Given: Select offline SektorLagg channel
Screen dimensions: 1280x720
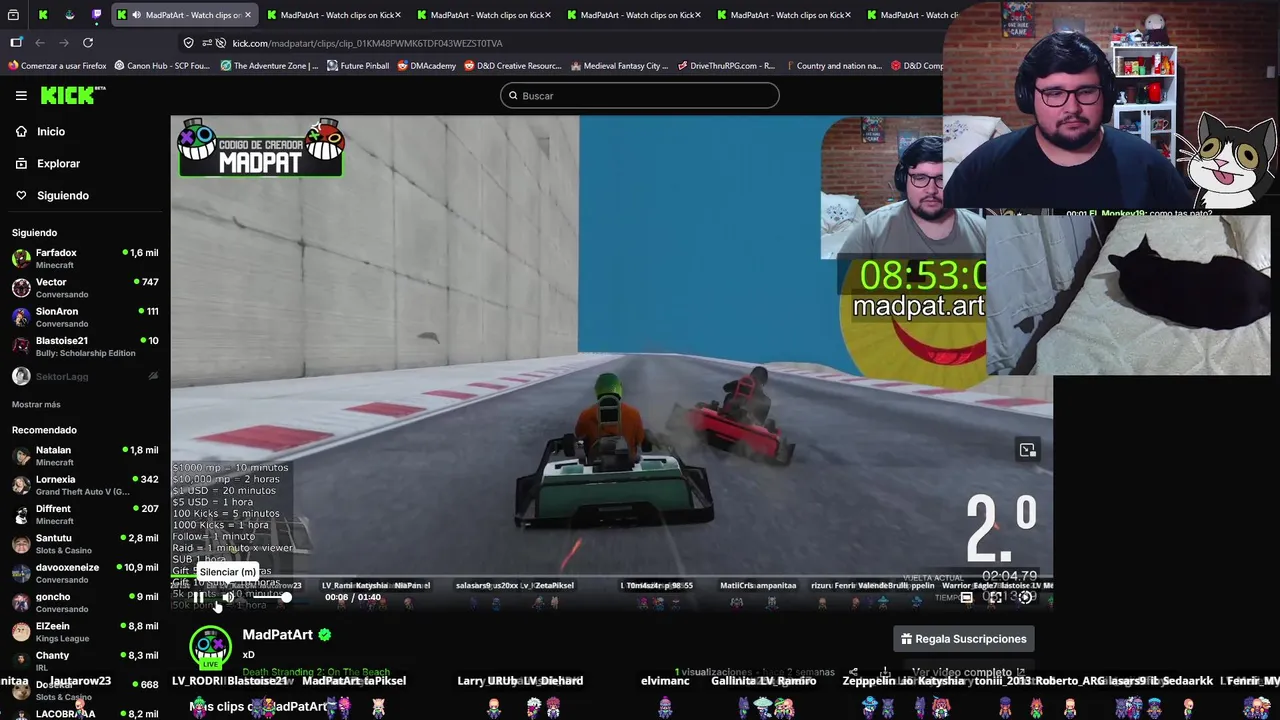Looking at the screenshot, I should (x=85, y=376).
